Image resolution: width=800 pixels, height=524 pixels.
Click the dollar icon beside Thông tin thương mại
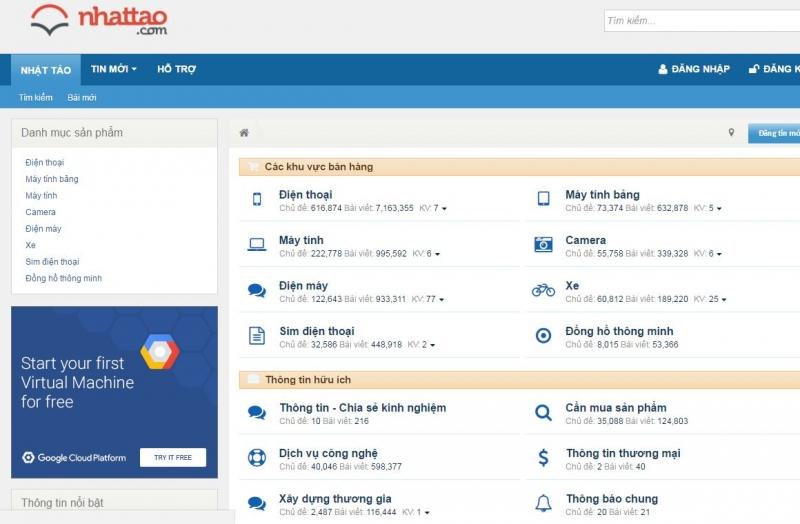pos(543,457)
